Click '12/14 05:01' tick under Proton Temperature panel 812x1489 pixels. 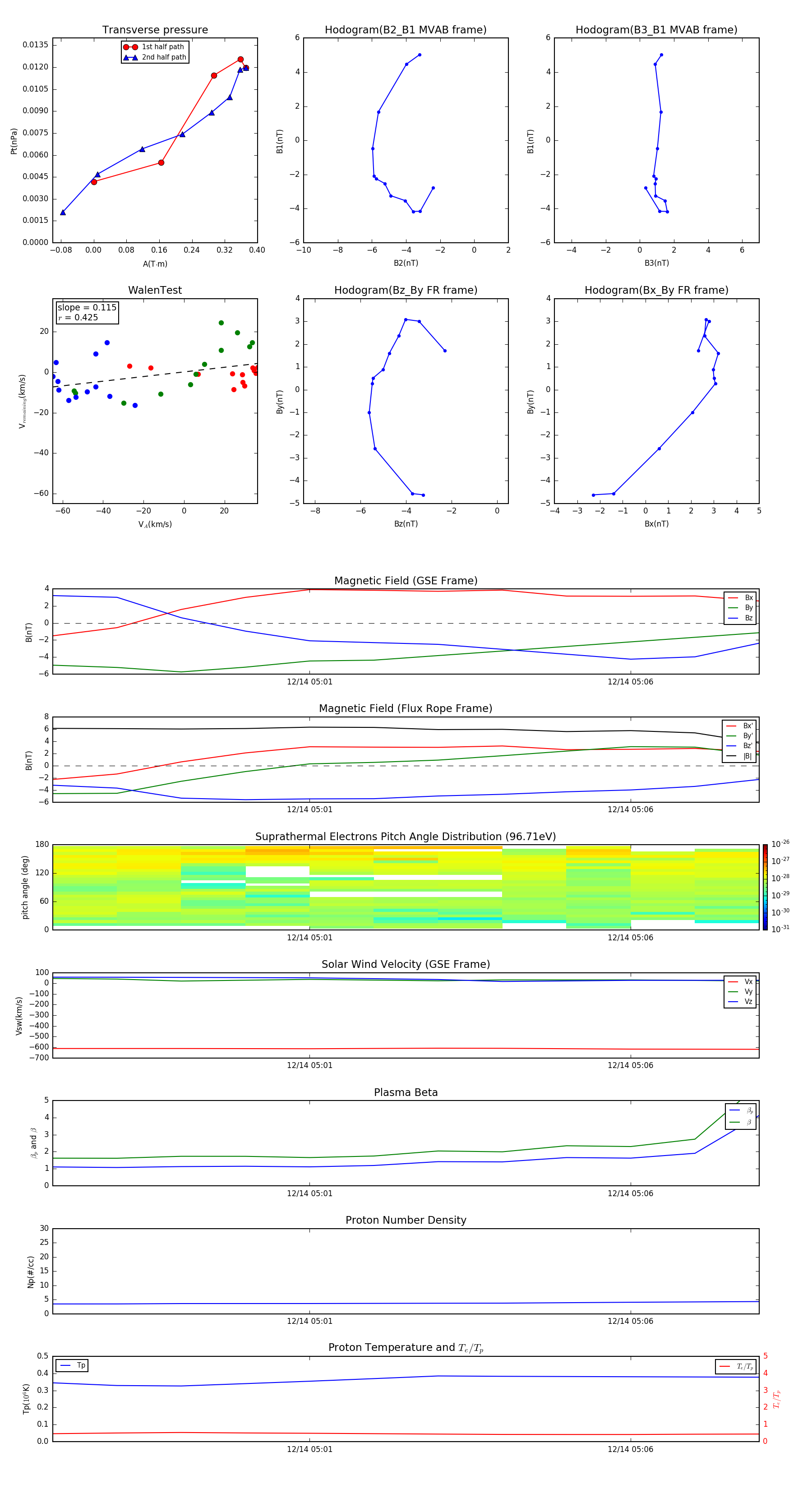coord(310,1449)
